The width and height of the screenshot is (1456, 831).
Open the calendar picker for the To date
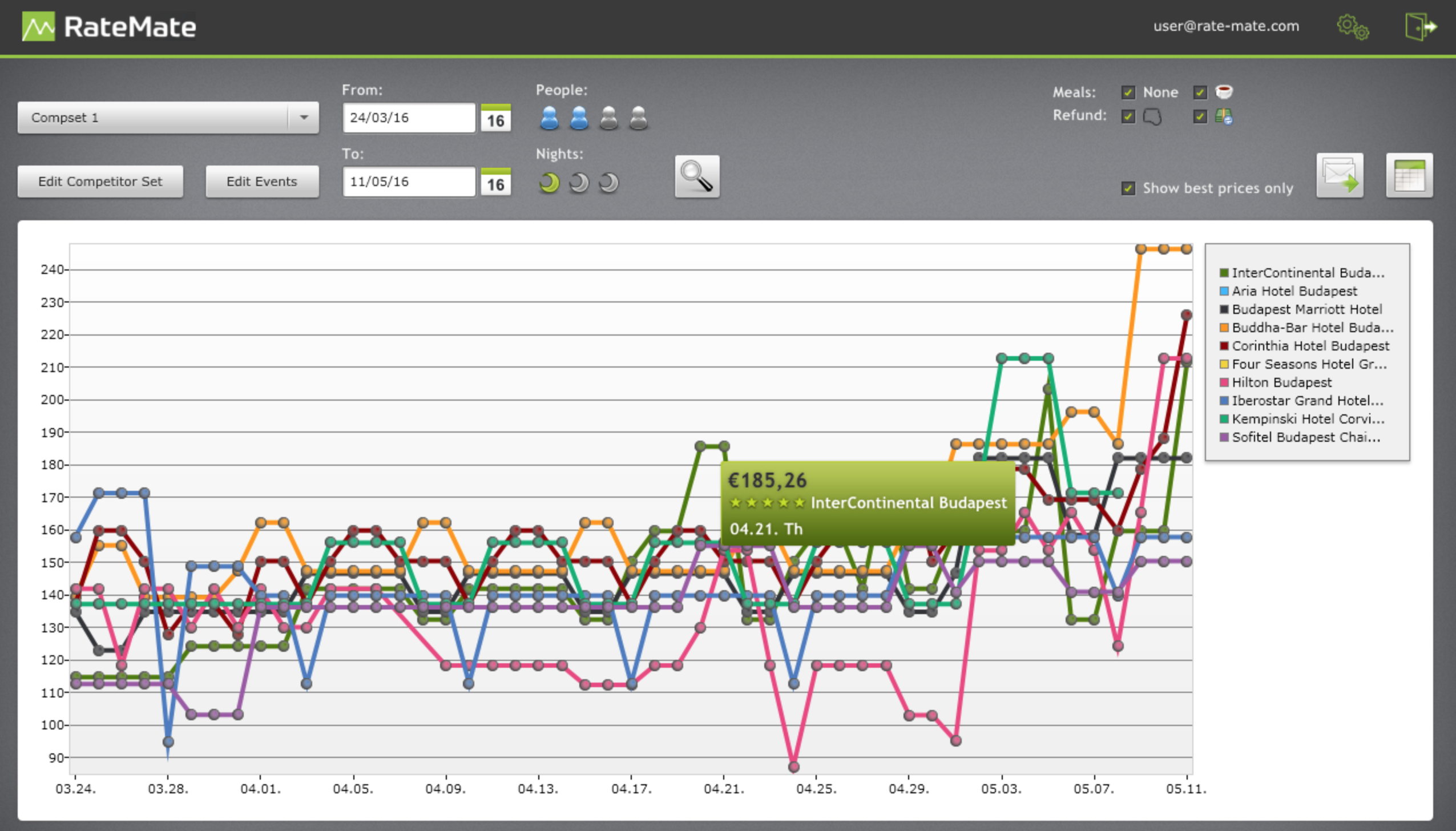point(495,181)
